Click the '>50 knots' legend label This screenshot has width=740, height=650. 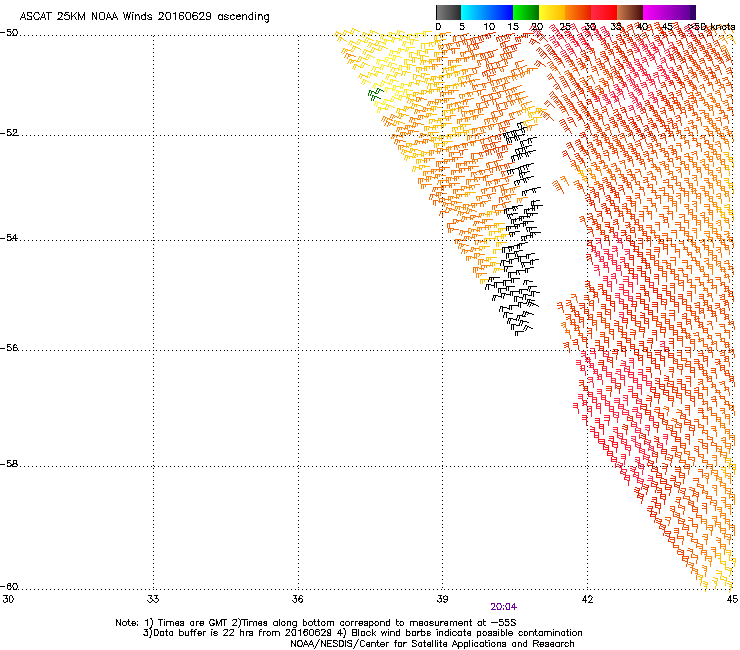[x=712, y=27]
